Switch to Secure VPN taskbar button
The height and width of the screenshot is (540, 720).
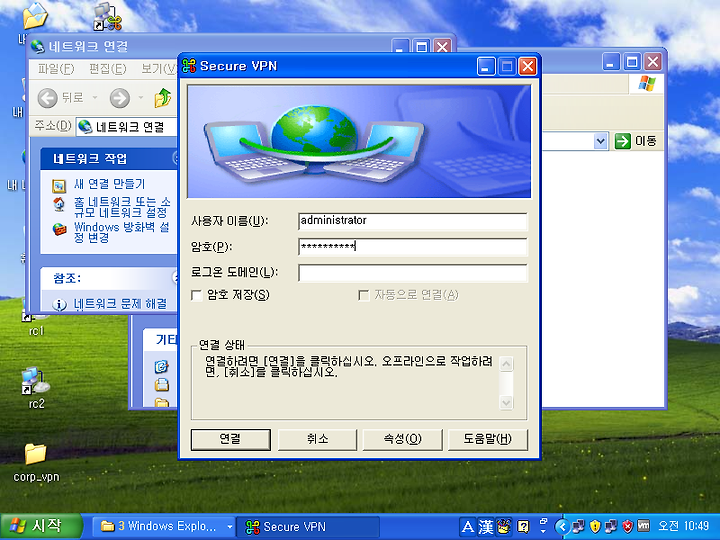(x=308, y=527)
